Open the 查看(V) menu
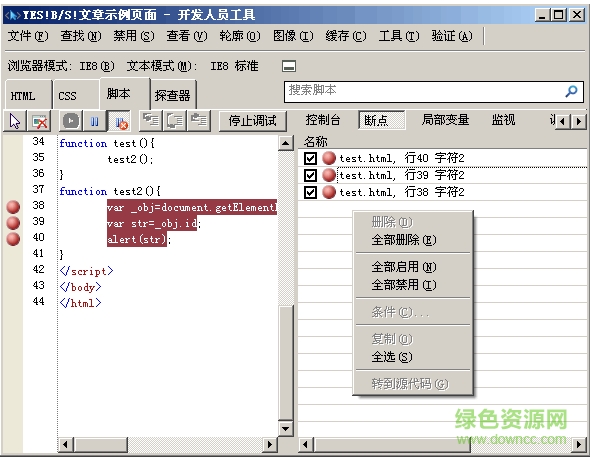Image resolution: width=590 pixels, height=458 pixels. point(187,36)
